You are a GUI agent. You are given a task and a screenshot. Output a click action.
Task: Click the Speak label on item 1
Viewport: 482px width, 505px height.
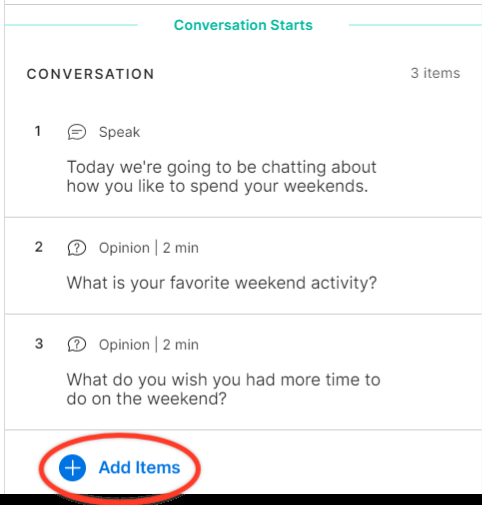(x=119, y=132)
